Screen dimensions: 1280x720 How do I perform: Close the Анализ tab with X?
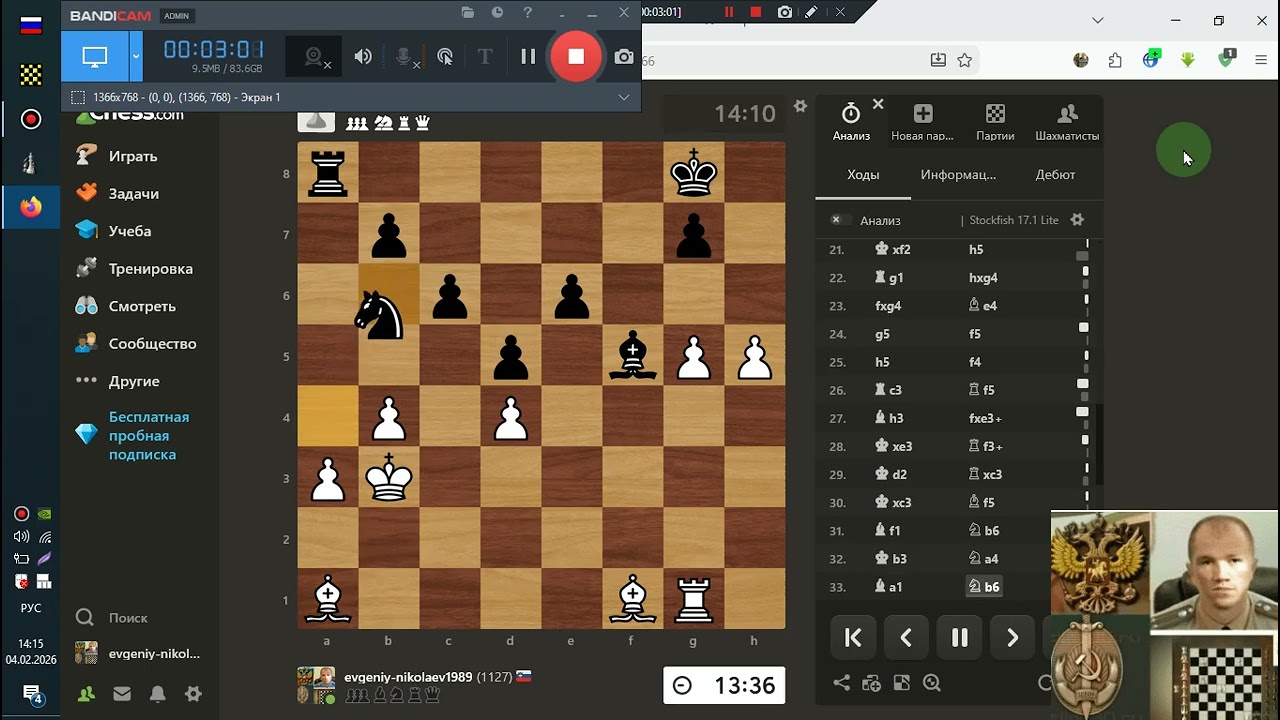pos(878,104)
